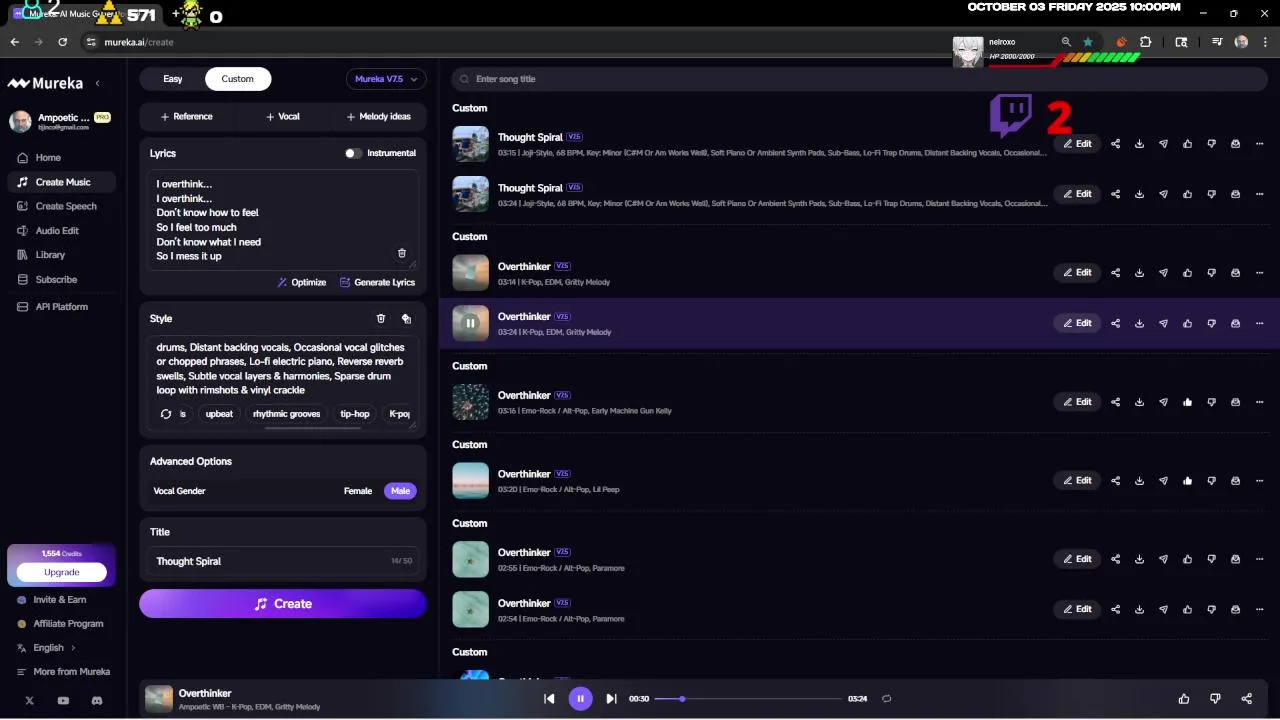
Task: Add a Reference track
Action: click(187, 117)
